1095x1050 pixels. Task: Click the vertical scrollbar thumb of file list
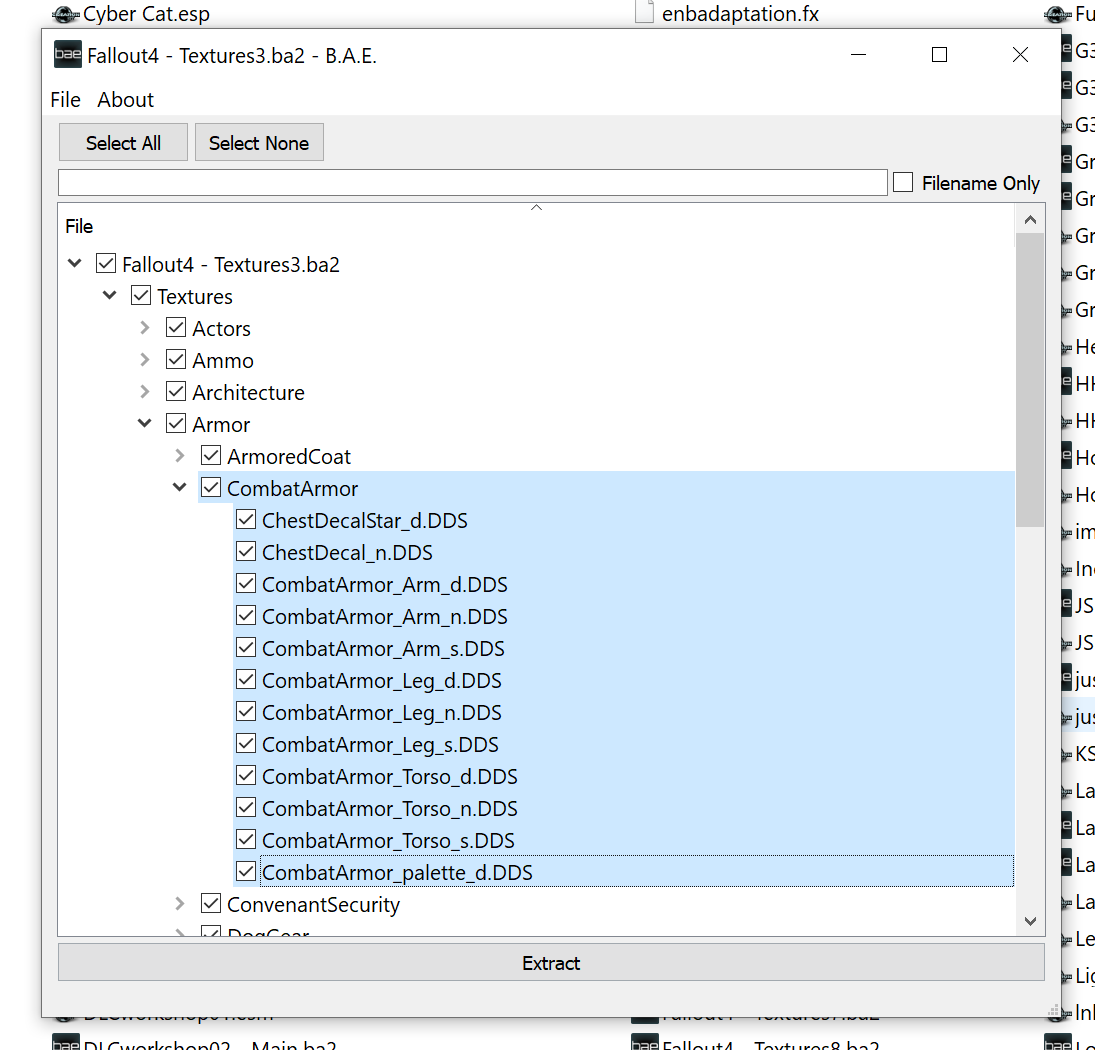tap(1030, 380)
